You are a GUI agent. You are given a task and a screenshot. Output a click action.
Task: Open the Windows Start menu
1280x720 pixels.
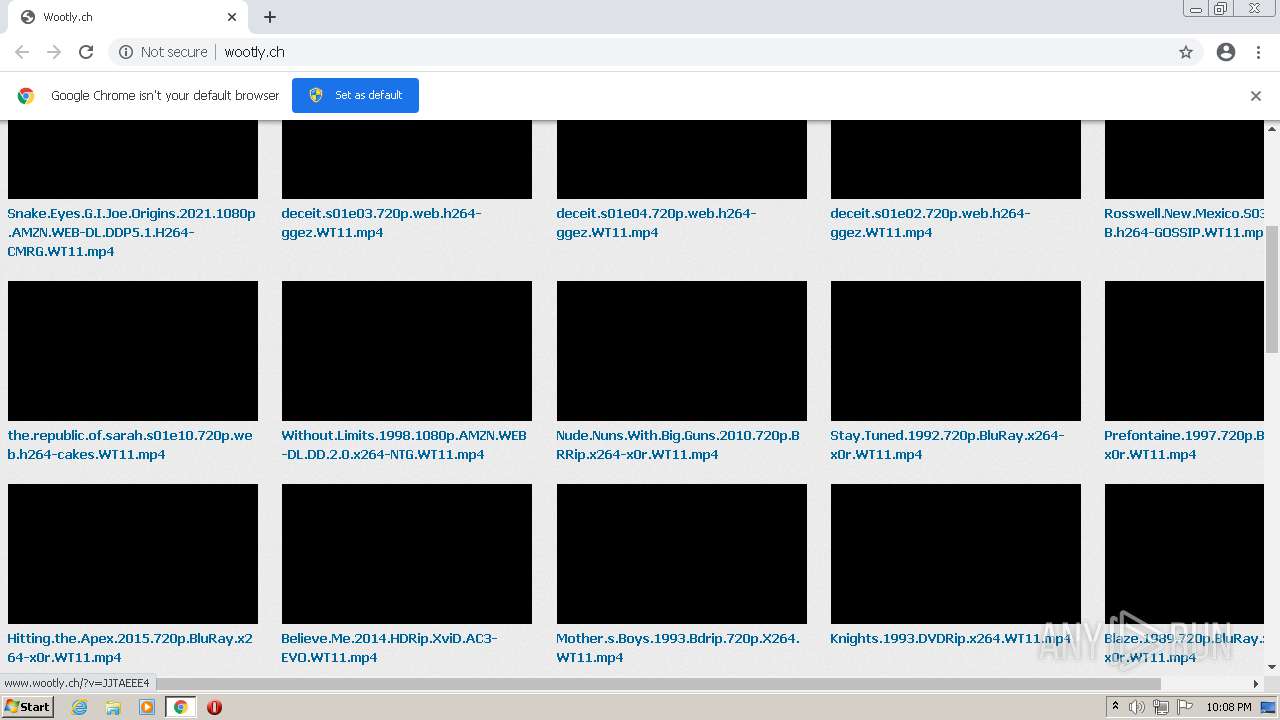click(x=28, y=706)
